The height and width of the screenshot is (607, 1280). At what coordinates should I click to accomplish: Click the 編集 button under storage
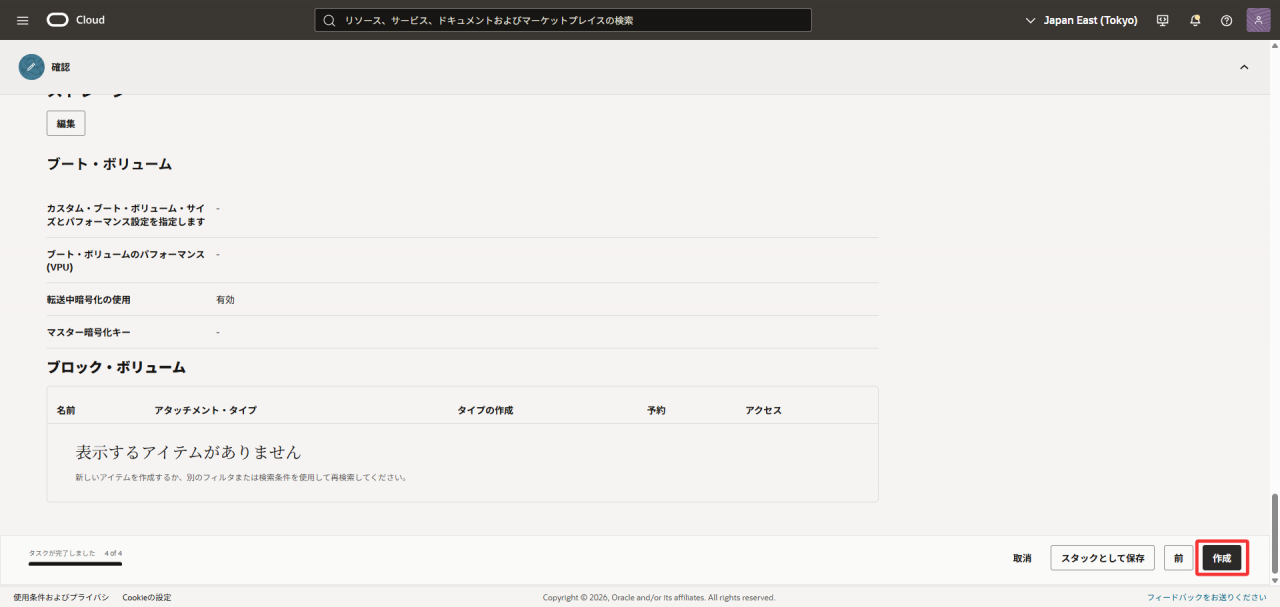click(66, 123)
